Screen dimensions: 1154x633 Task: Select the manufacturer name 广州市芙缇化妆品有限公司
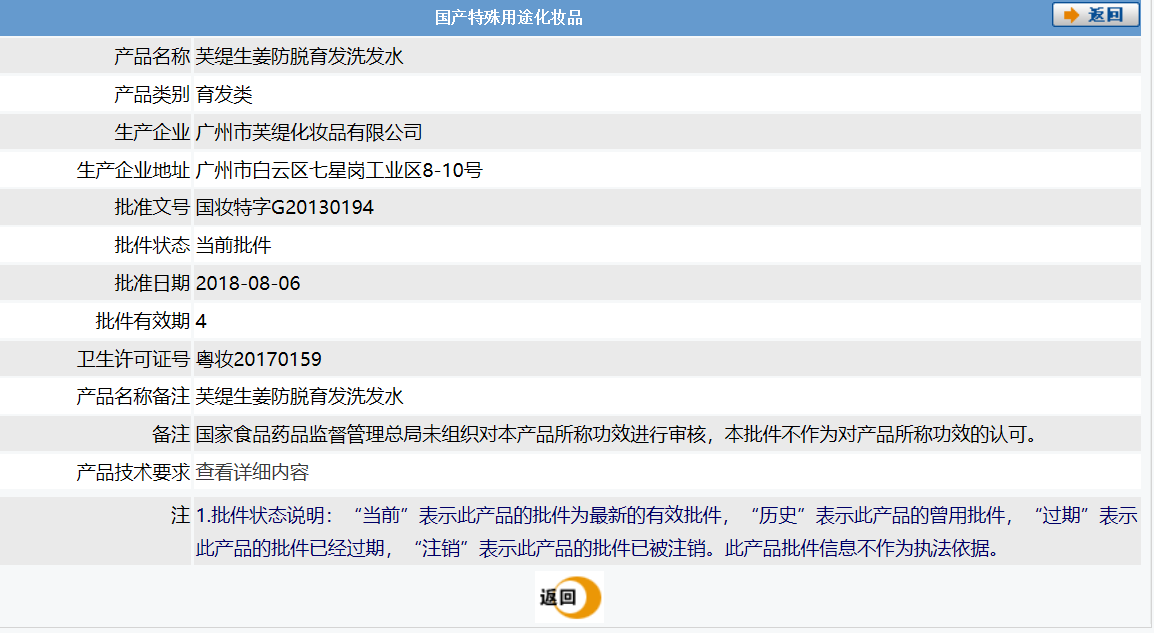pyautogui.click(x=309, y=132)
